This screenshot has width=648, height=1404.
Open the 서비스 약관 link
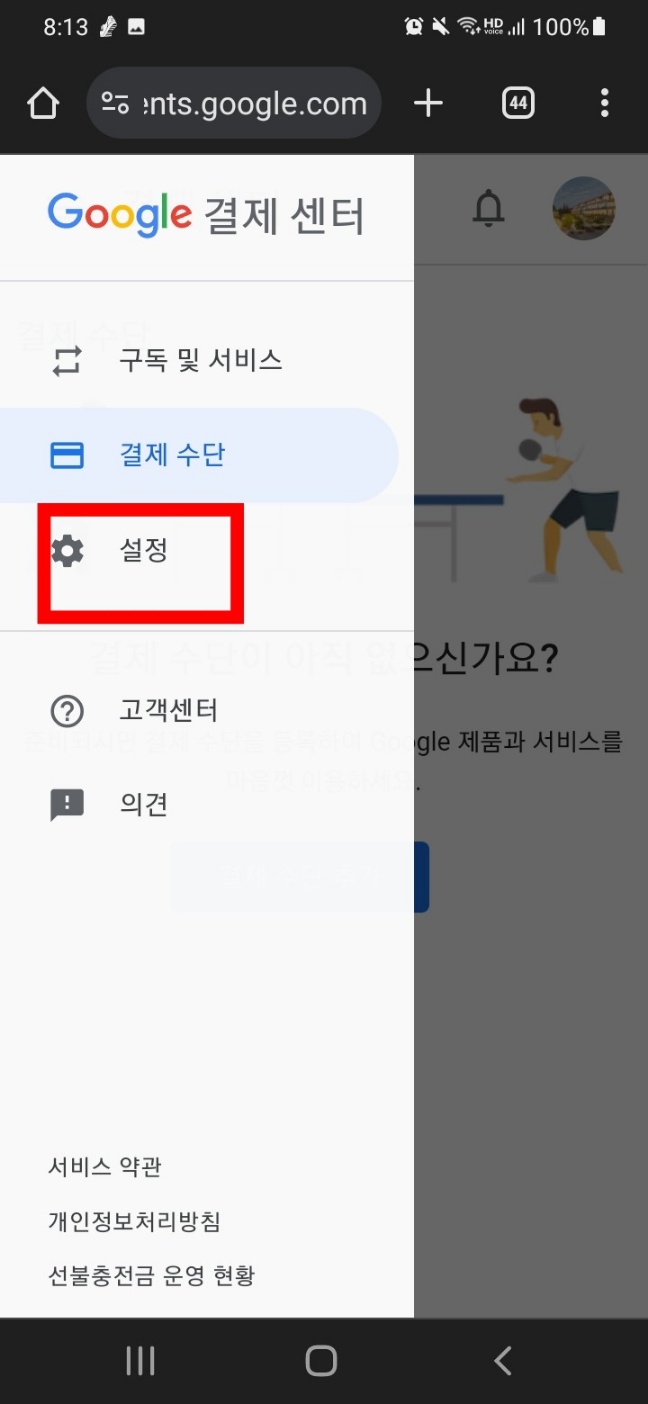pos(105,1167)
